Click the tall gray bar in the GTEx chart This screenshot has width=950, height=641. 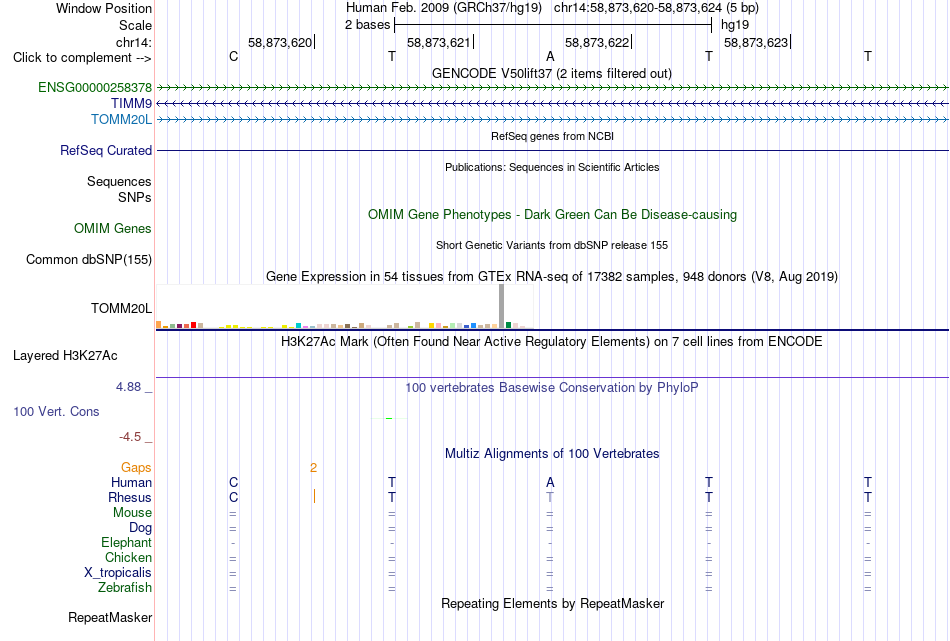[x=502, y=307]
